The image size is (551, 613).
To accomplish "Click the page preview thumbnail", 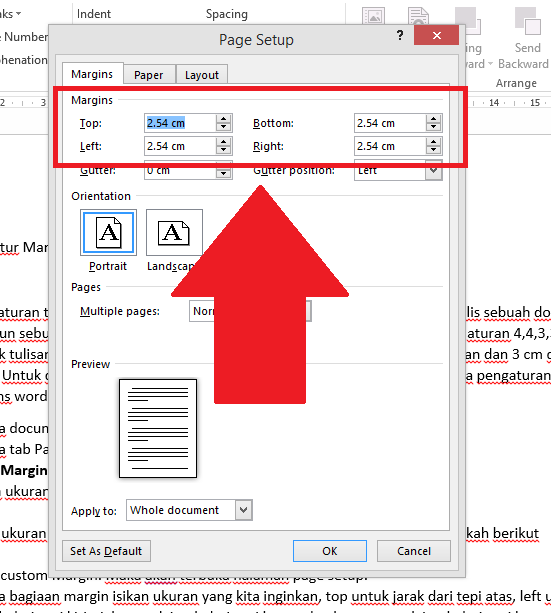I will (158, 428).
